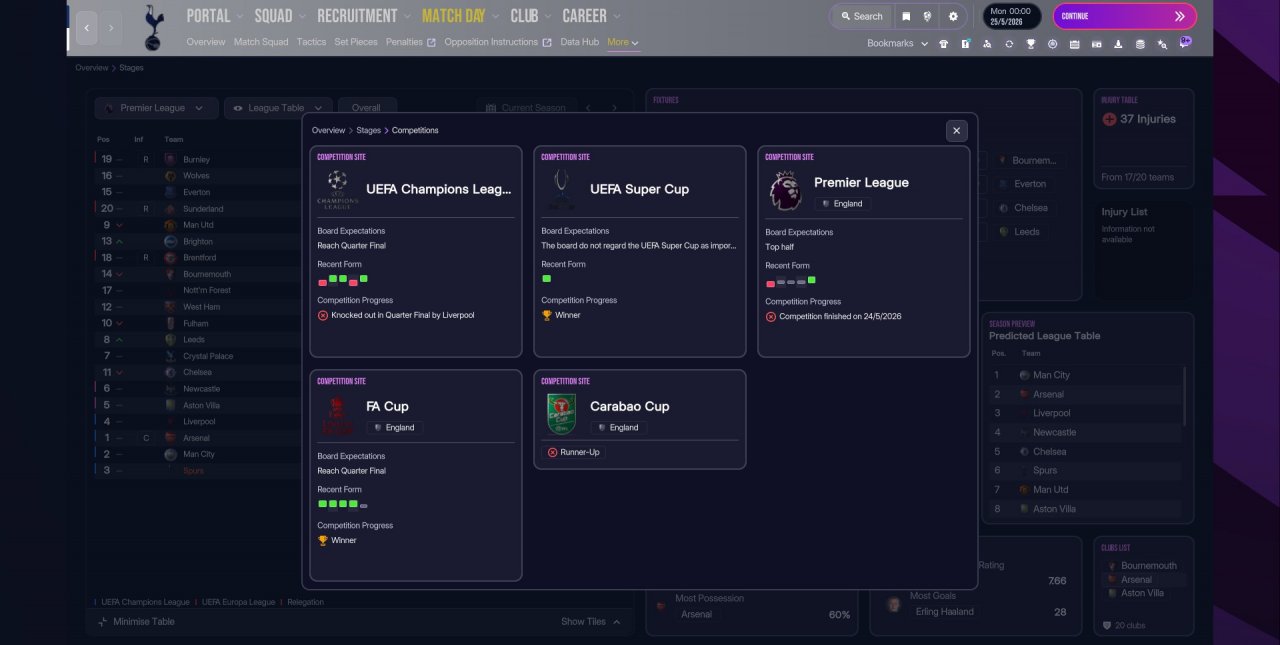Click Overview in the popup breadcrumb
Screen dimensions: 1280x645
click(x=328, y=130)
